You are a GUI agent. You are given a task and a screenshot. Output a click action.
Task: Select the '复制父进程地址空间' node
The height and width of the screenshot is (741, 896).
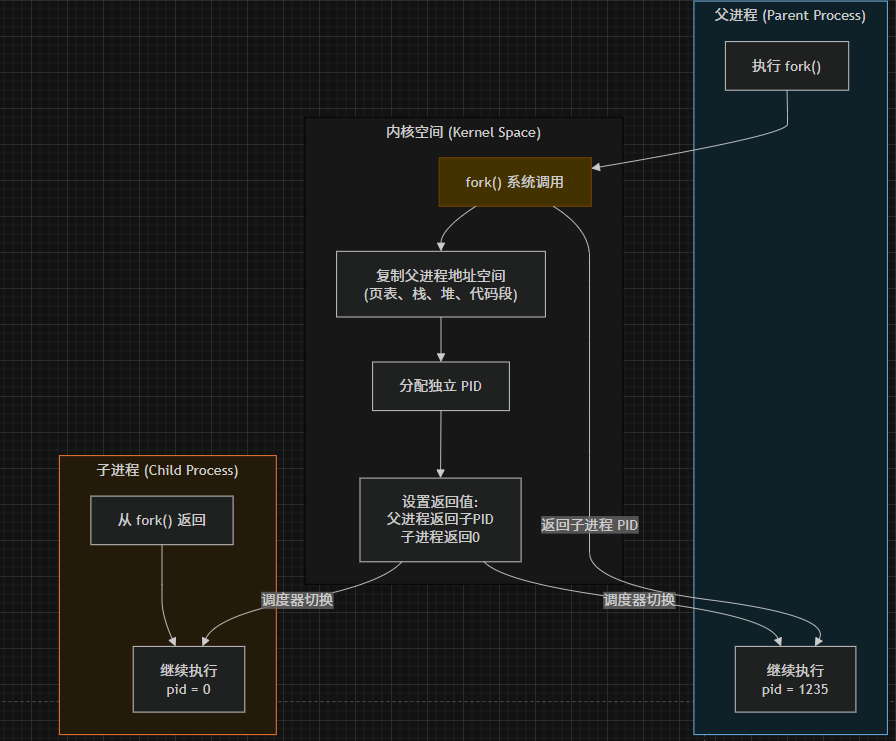pos(441,284)
